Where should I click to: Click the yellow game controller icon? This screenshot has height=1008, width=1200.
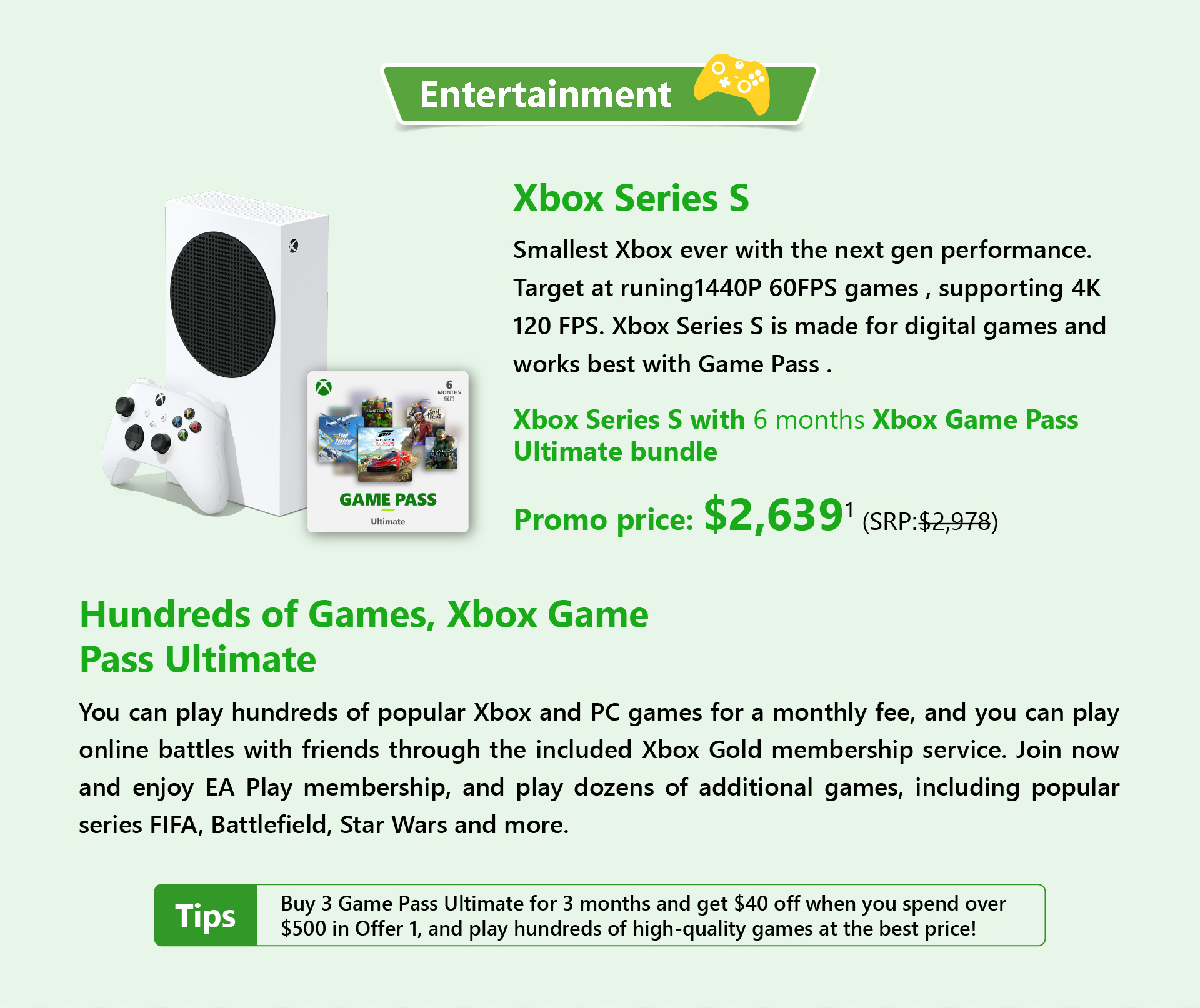(731, 84)
